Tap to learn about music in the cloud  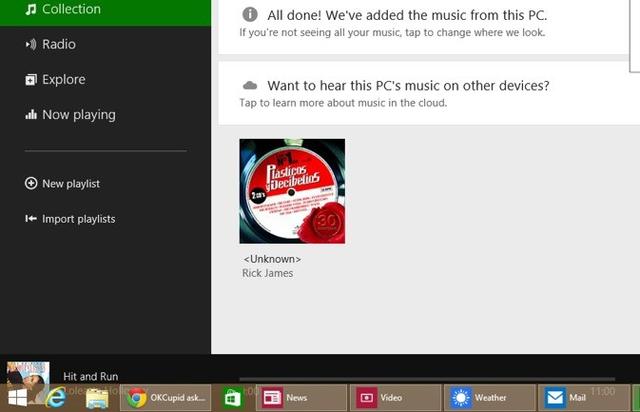pos(342,103)
